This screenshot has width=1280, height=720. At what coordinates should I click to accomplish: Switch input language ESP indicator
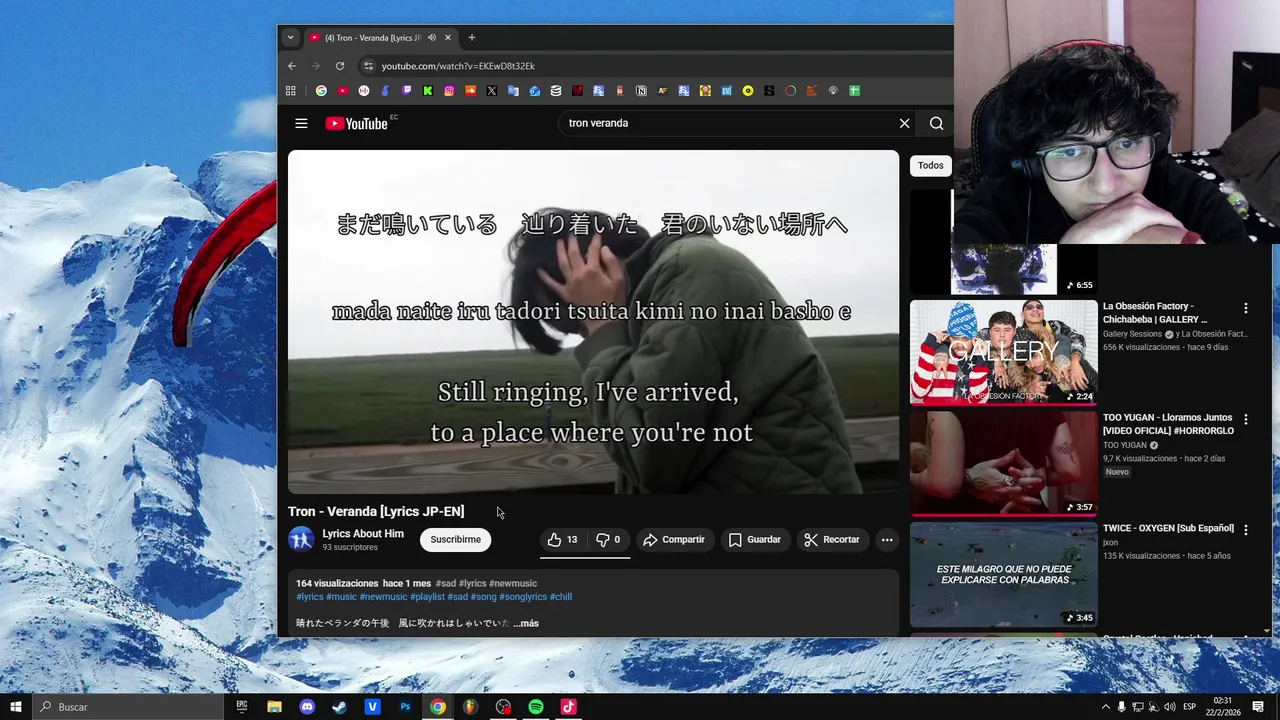click(x=1189, y=707)
